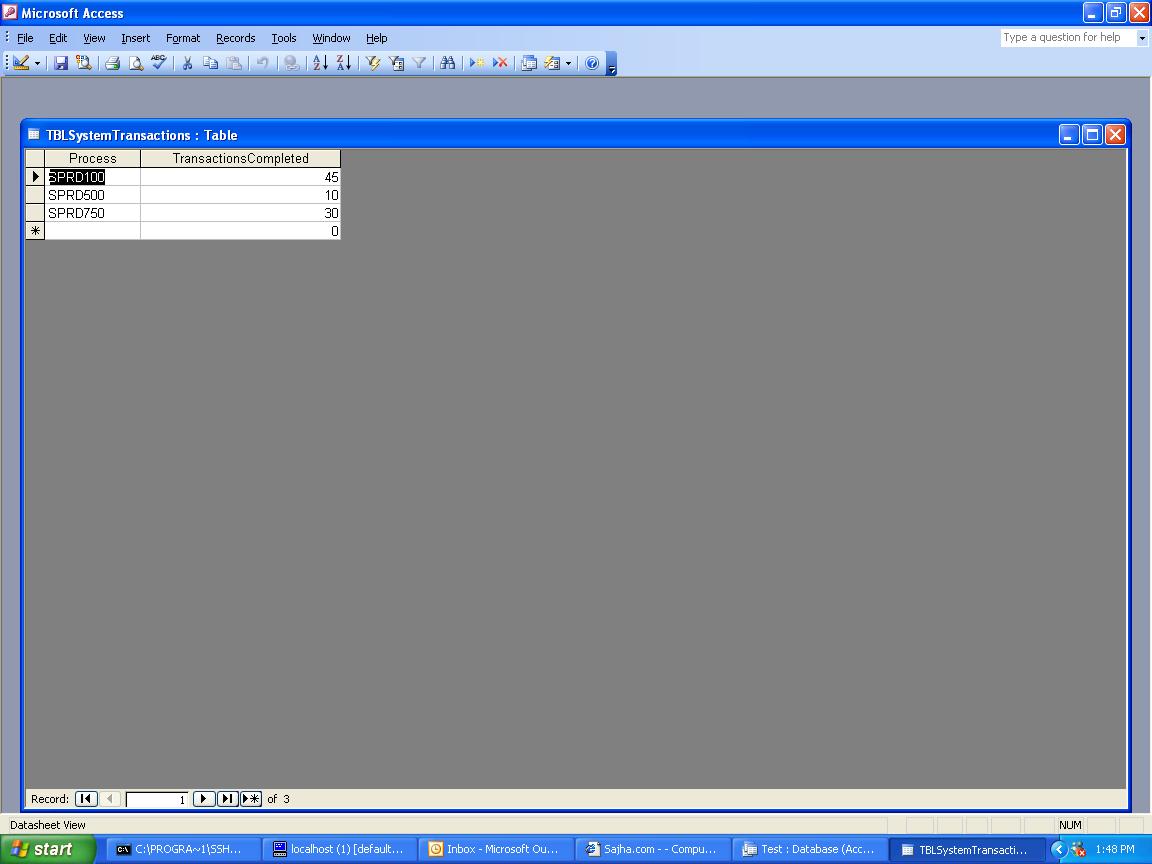The width and height of the screenshot is (1152, 864).
Task: Open the Tools menu
Action: pos(284,38)
